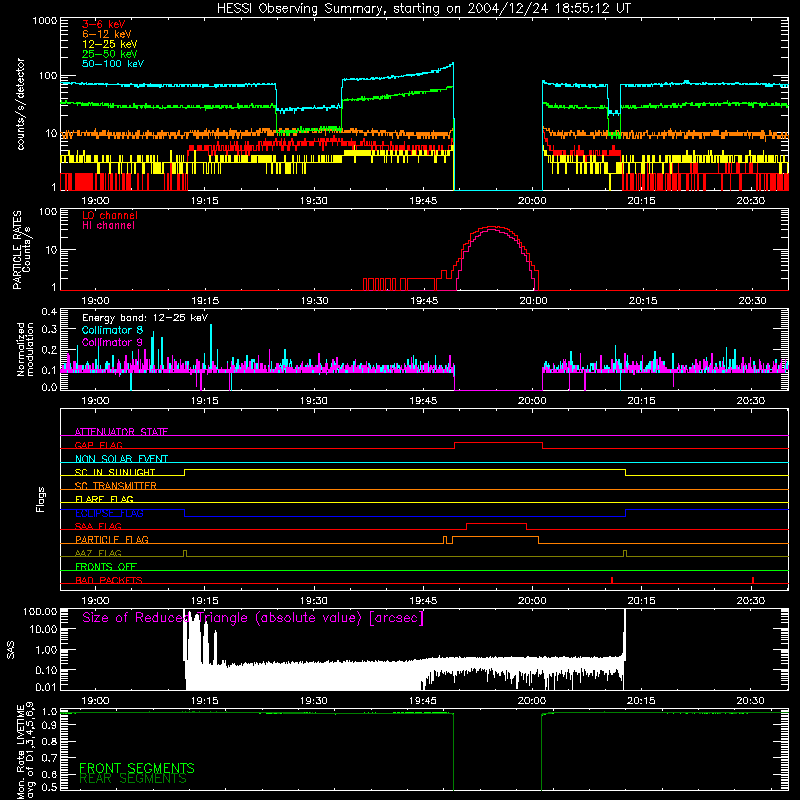
Task: Click the BAD_PACKETS spike near 20:30
Action: (753, 580)
